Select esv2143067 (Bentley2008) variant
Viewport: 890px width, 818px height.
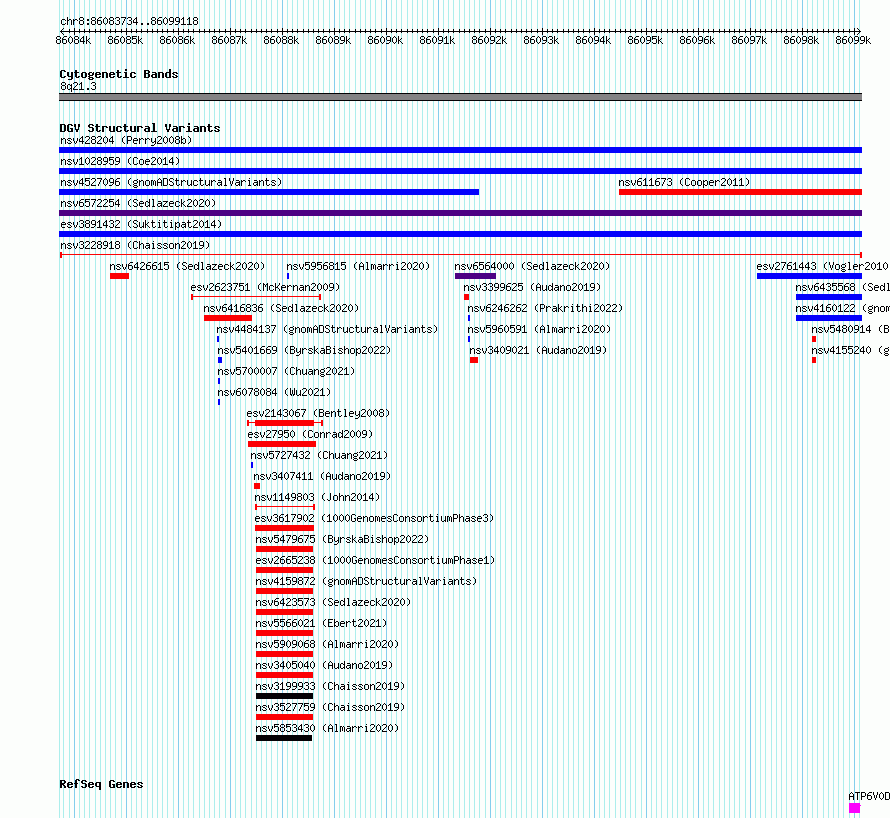click(x=318, y=413)
